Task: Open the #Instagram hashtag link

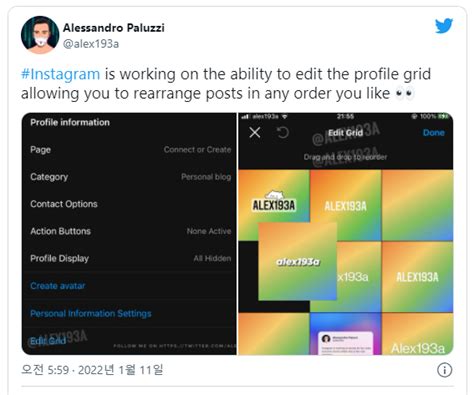Action: pos(60,74)
